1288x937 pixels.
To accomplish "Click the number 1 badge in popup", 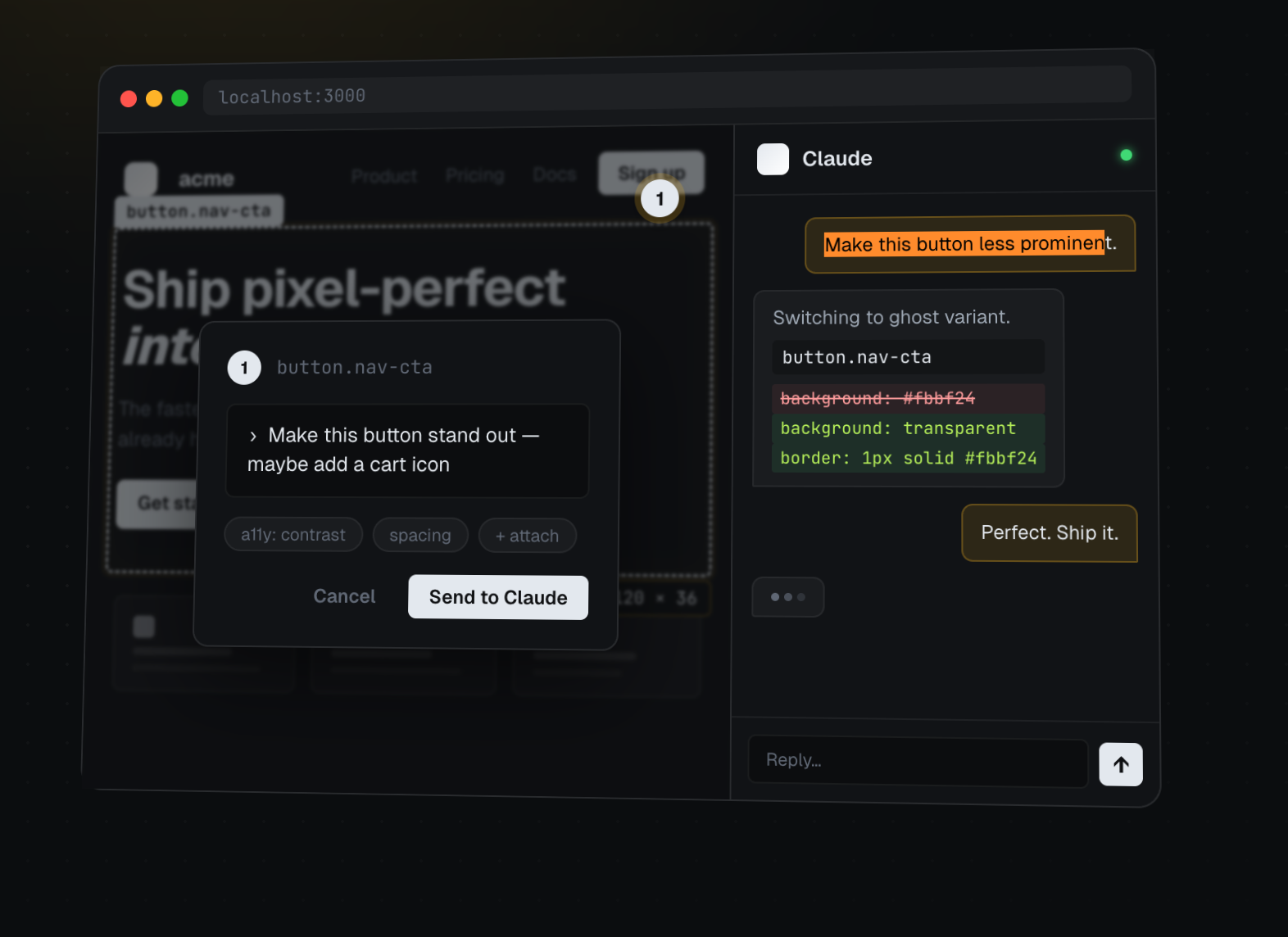I will (x=244, y=368).
